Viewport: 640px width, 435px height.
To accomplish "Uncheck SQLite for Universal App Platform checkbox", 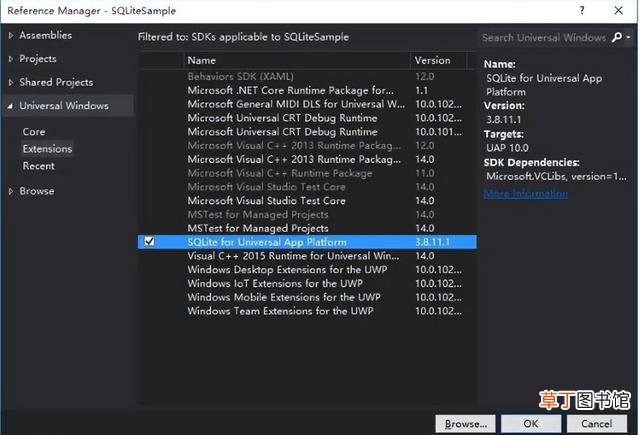I will pos(149,242).
